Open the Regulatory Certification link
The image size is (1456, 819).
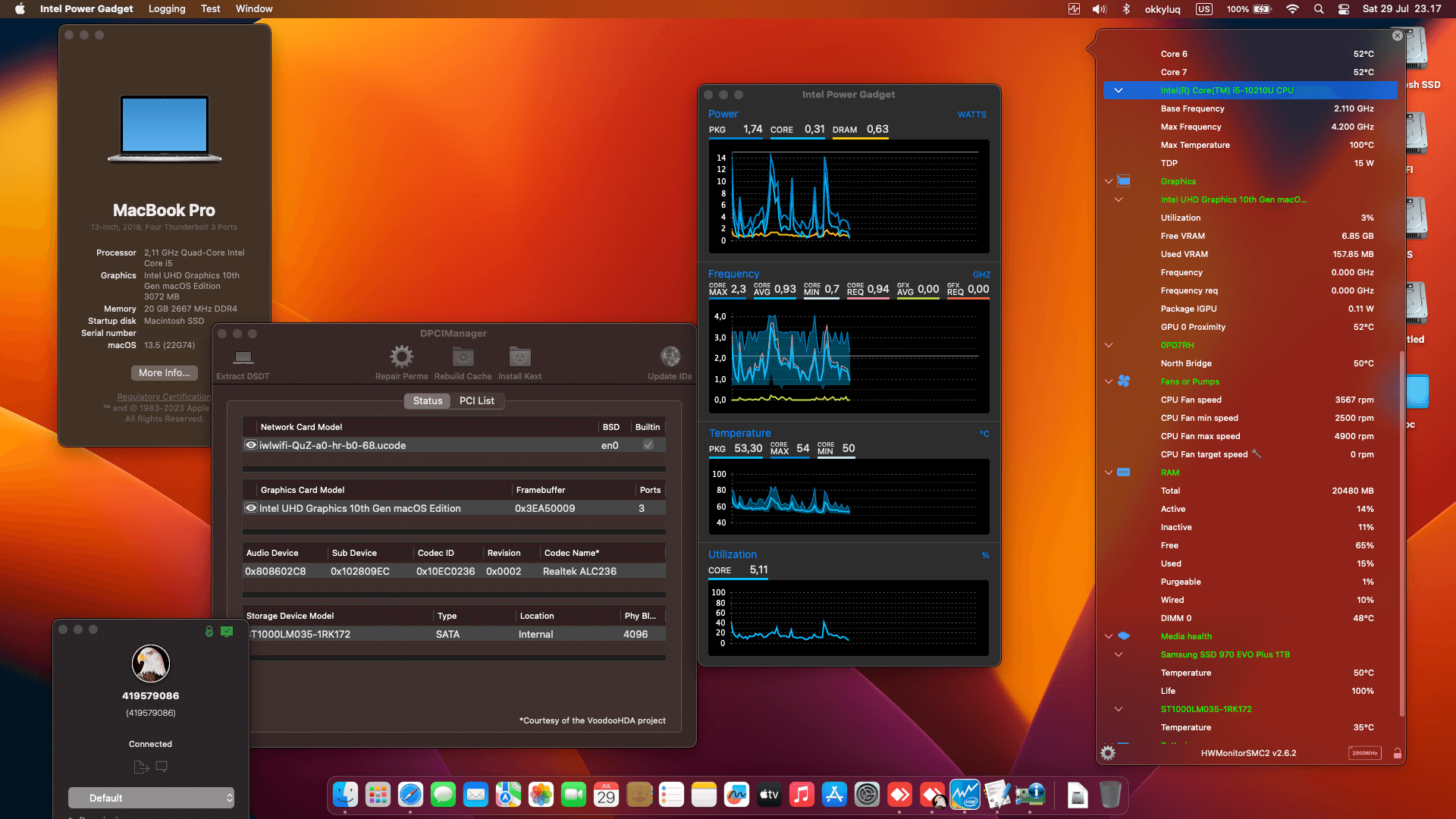point(164,397)
